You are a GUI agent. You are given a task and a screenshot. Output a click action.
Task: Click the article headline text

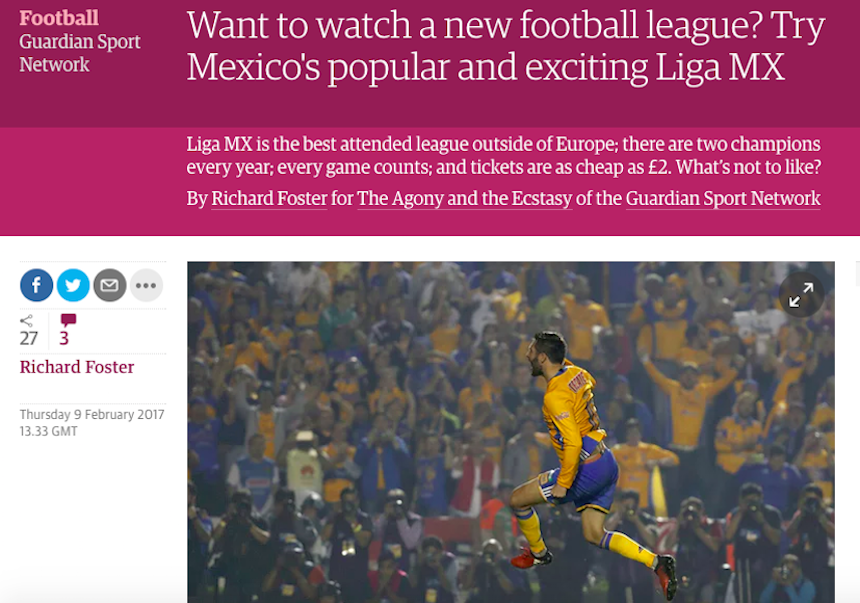[506, 47]
